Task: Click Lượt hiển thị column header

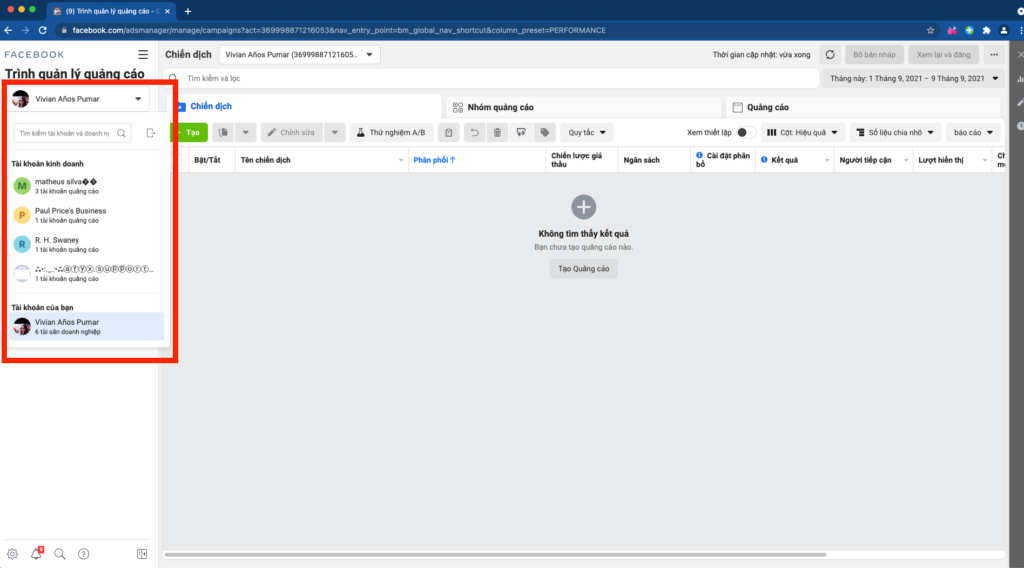Action: click(952, 160)
